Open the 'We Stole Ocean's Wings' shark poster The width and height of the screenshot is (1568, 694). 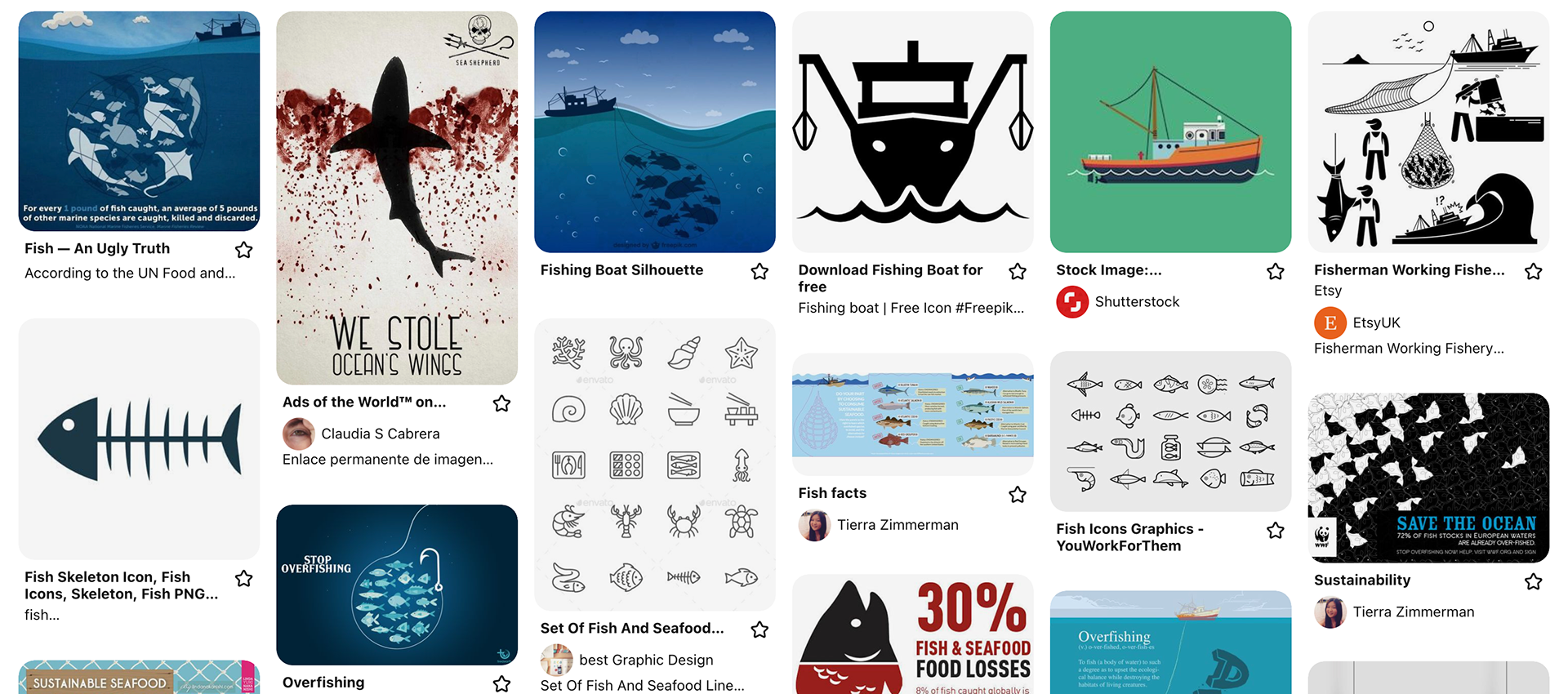[x=397, y=198]
